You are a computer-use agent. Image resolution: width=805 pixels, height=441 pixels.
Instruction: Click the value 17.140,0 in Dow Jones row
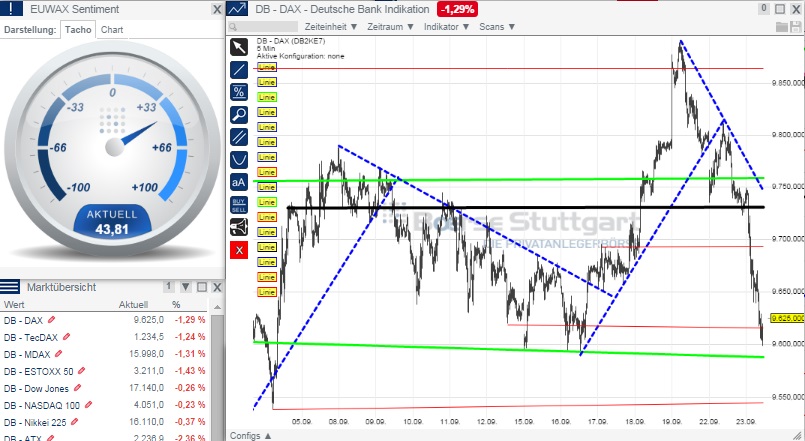pyautogui.click(x=146, y=388)
